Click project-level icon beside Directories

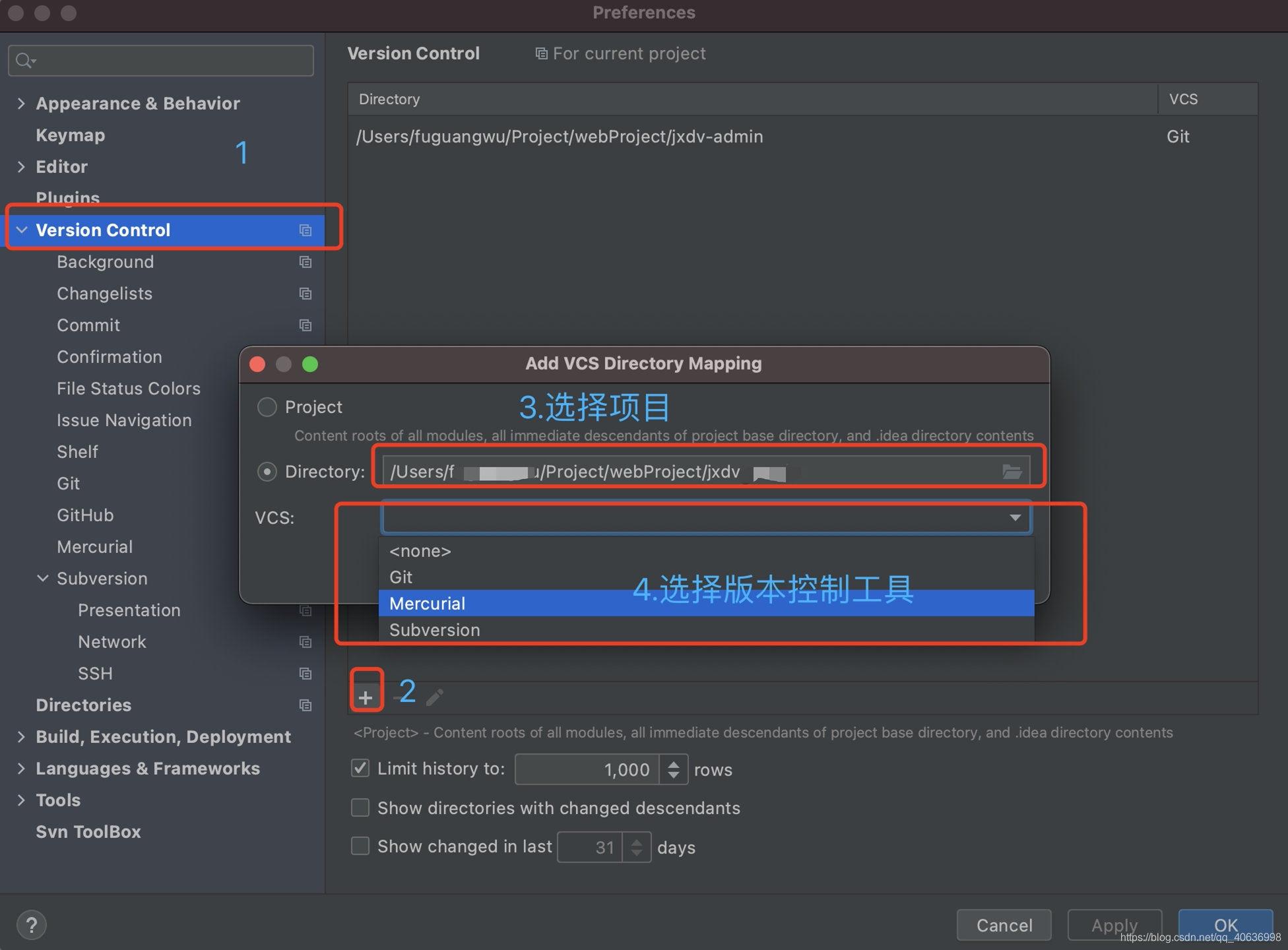pos(305,705)
